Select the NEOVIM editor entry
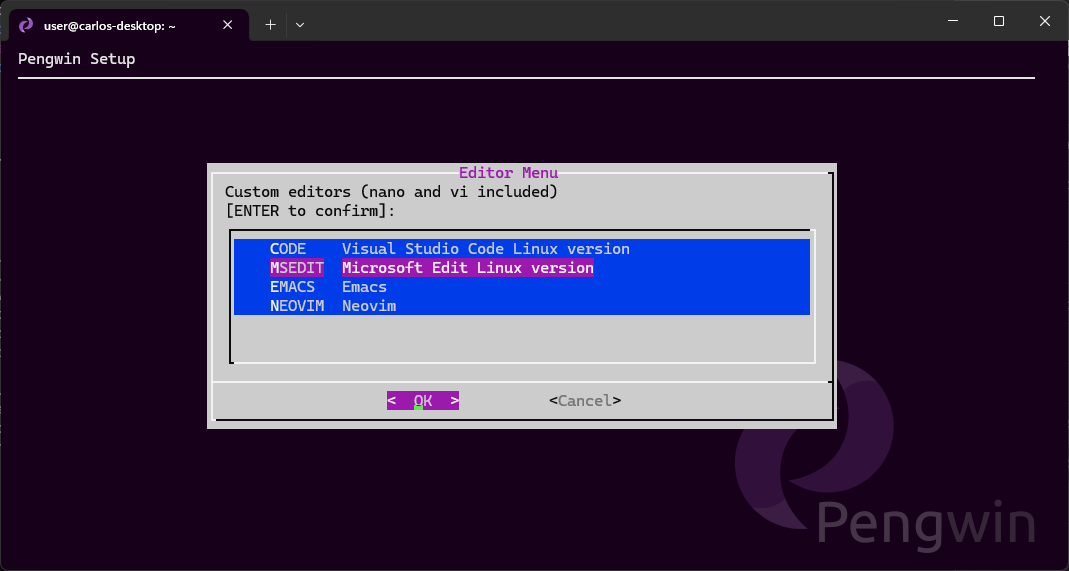Image resolution: width=1069 pixels, height=571 pixels. 522,306
